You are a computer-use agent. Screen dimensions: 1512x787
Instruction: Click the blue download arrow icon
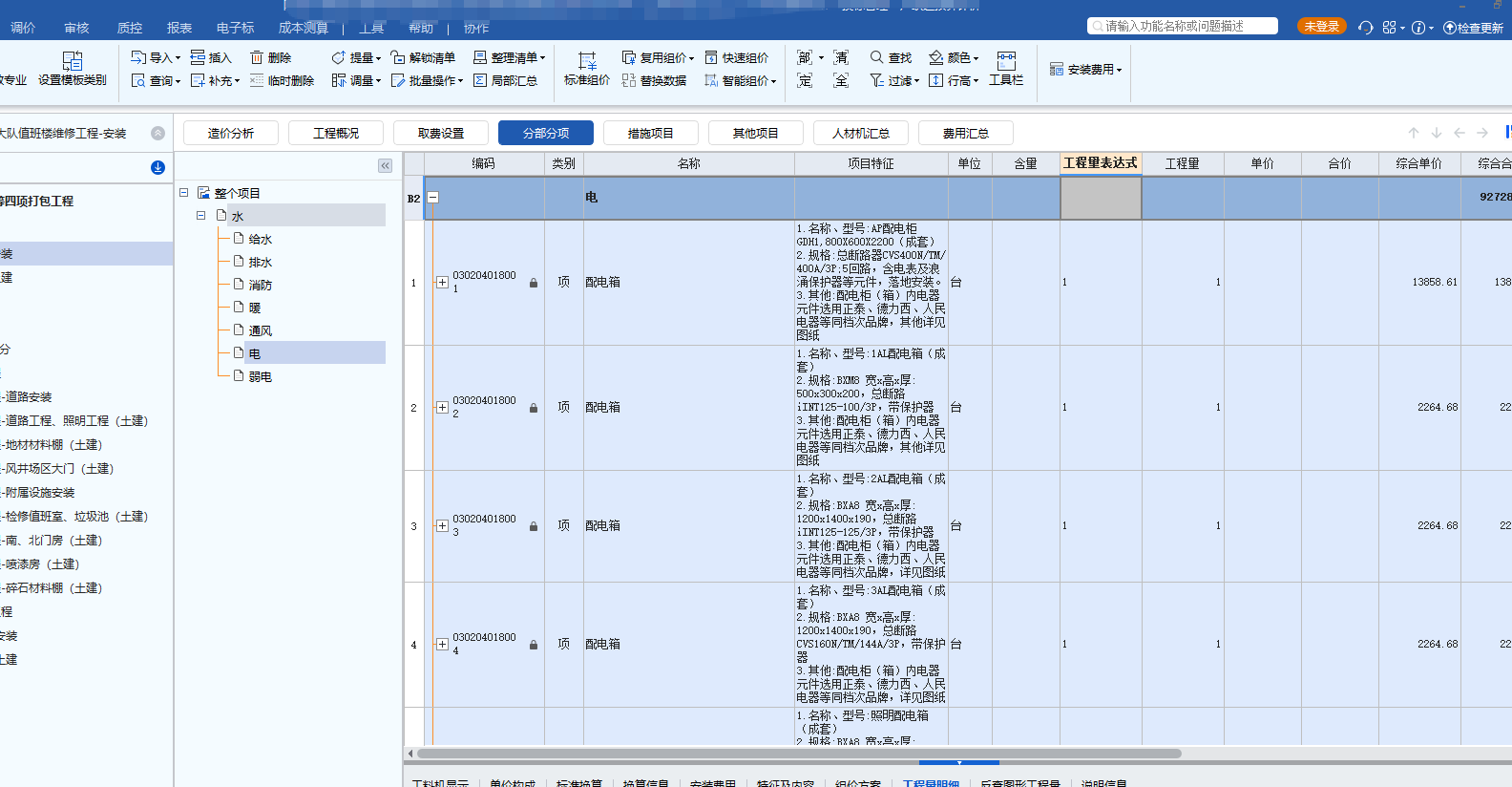coord(158,168)
